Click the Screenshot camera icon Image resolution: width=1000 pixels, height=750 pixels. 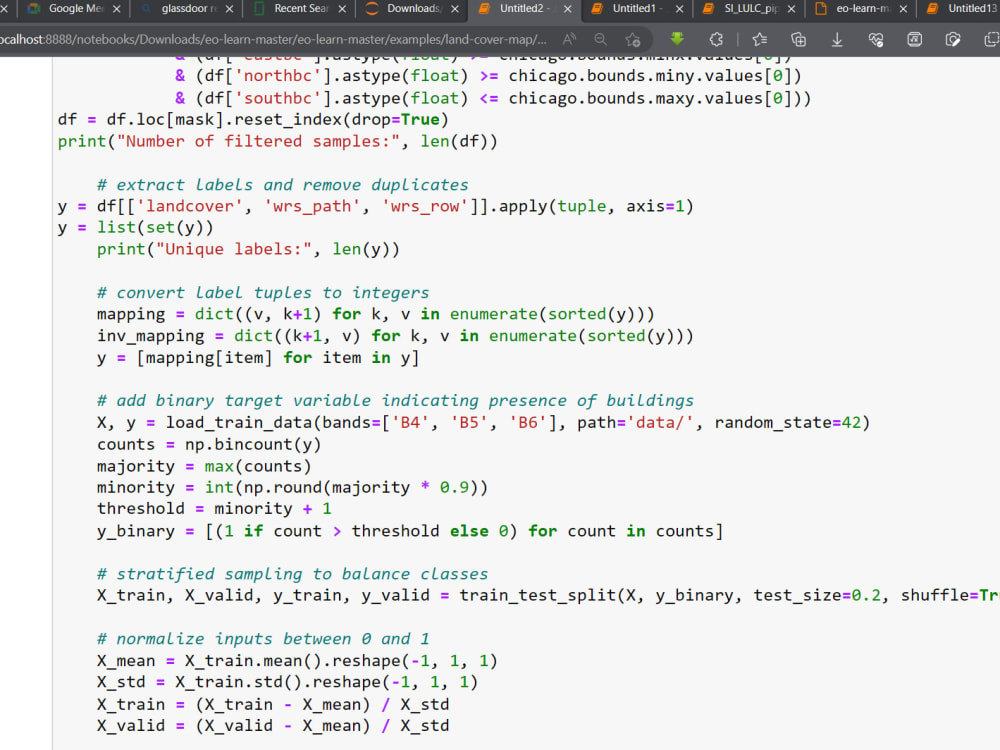pyautogui.click(x=953, y=40)
